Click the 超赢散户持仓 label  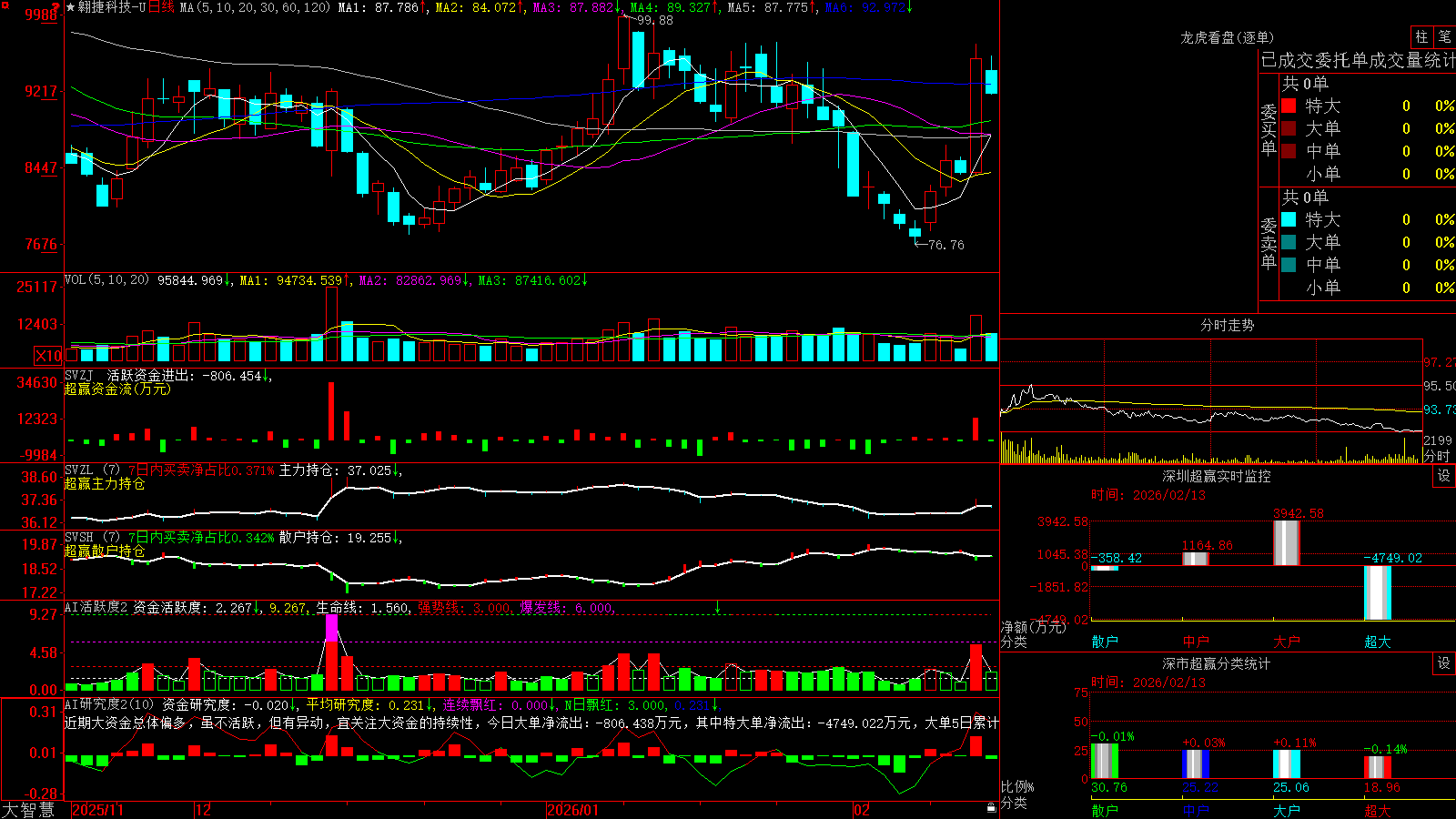105,551
